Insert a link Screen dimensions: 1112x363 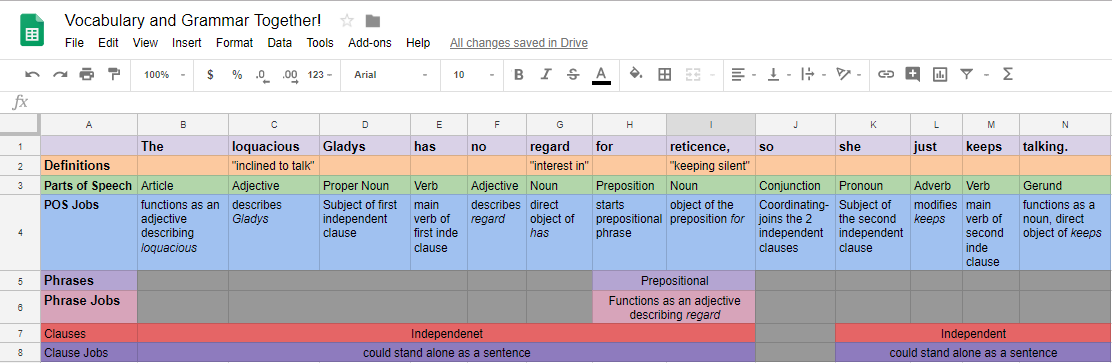tap(886, 74)
